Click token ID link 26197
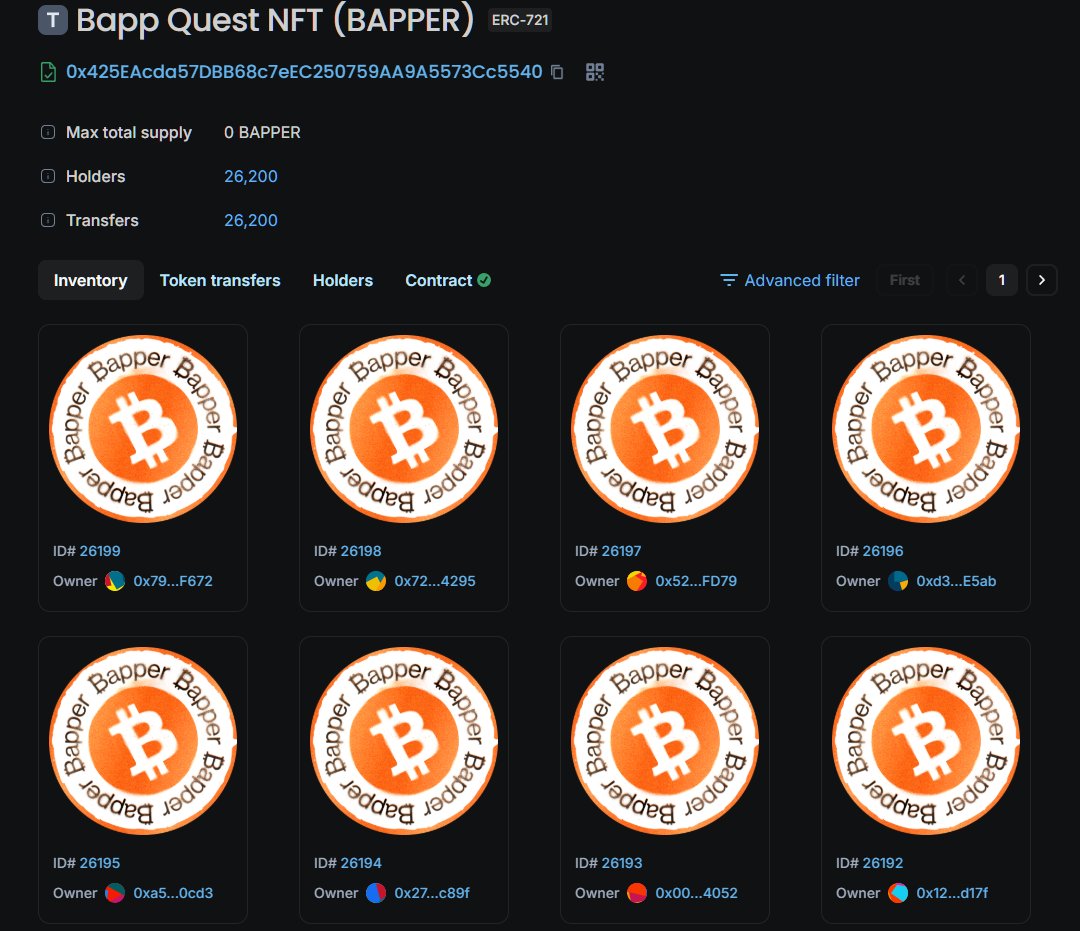 pyautogui.click(x=621, y=551)
